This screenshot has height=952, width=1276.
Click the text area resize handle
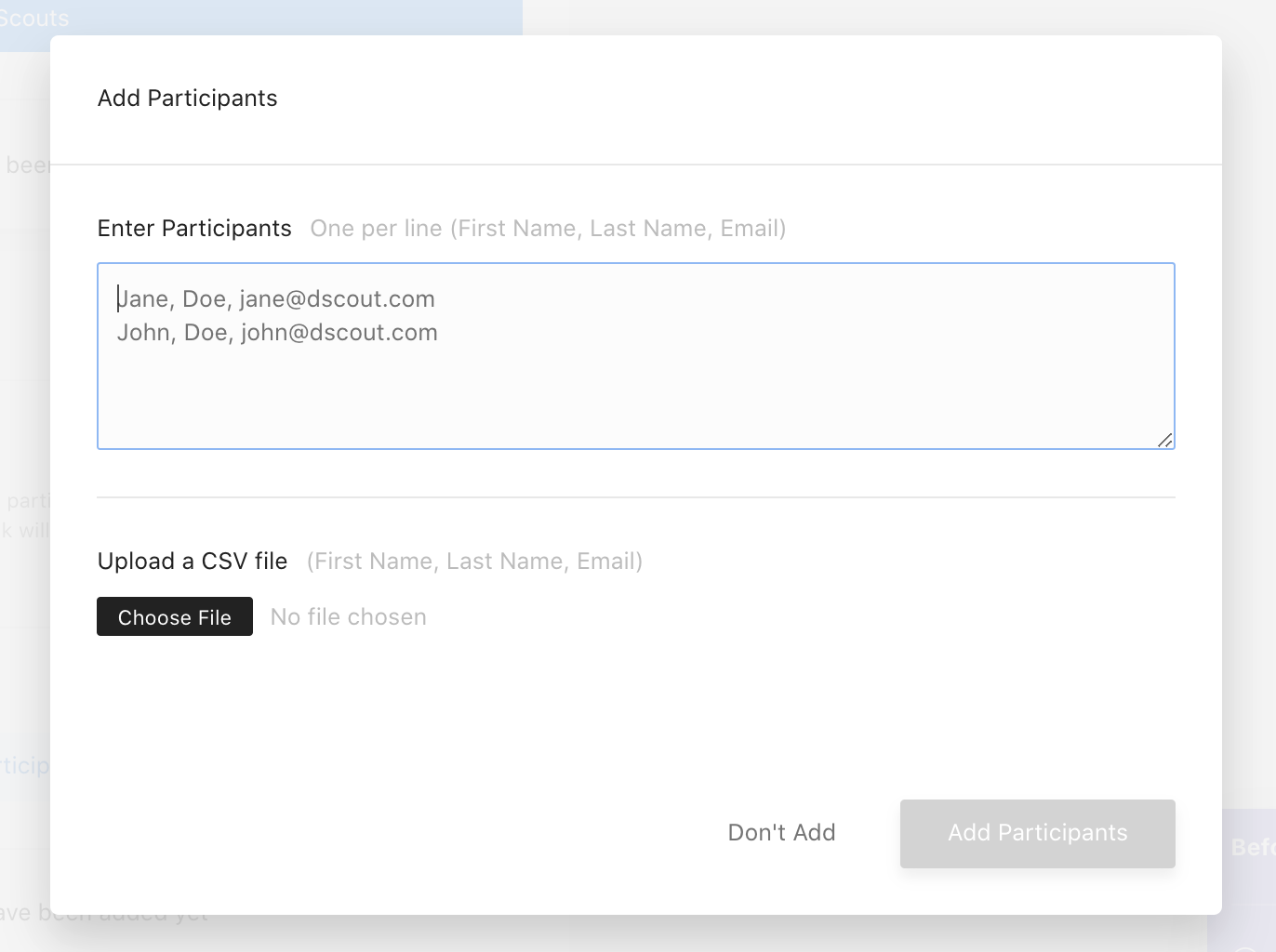1164,440
